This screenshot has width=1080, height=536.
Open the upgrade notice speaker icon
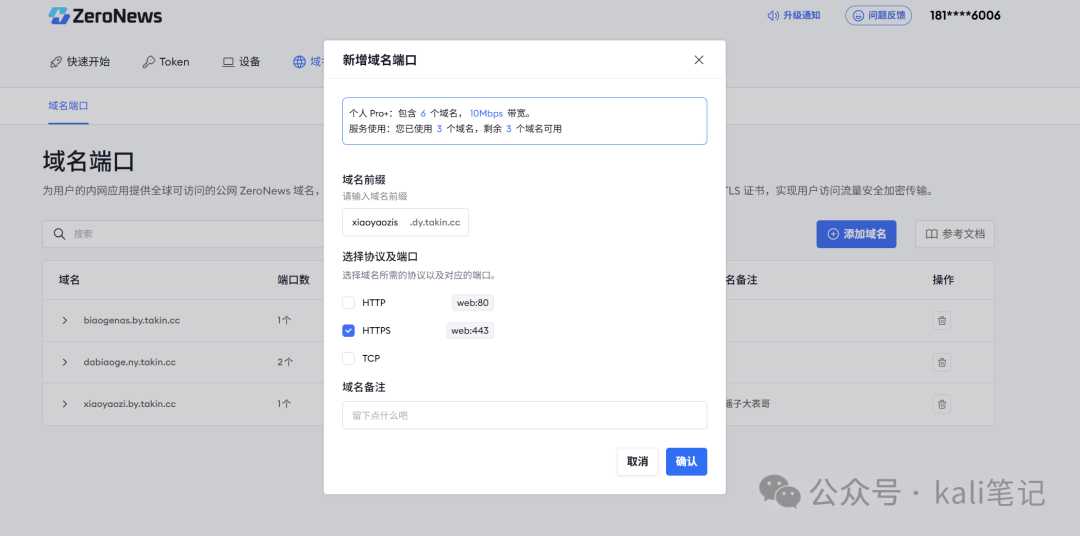773,16
